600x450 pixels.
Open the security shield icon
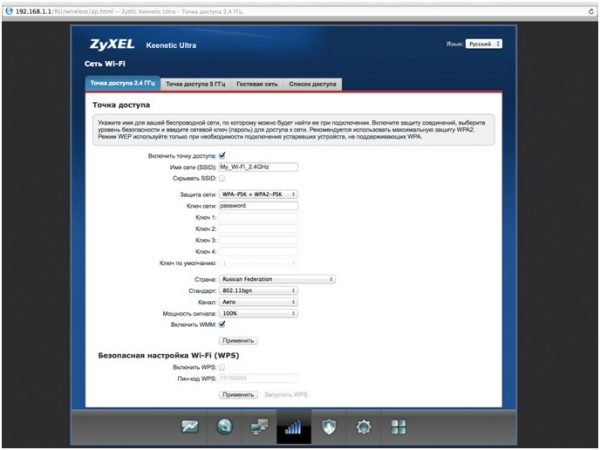pos(329,427)
